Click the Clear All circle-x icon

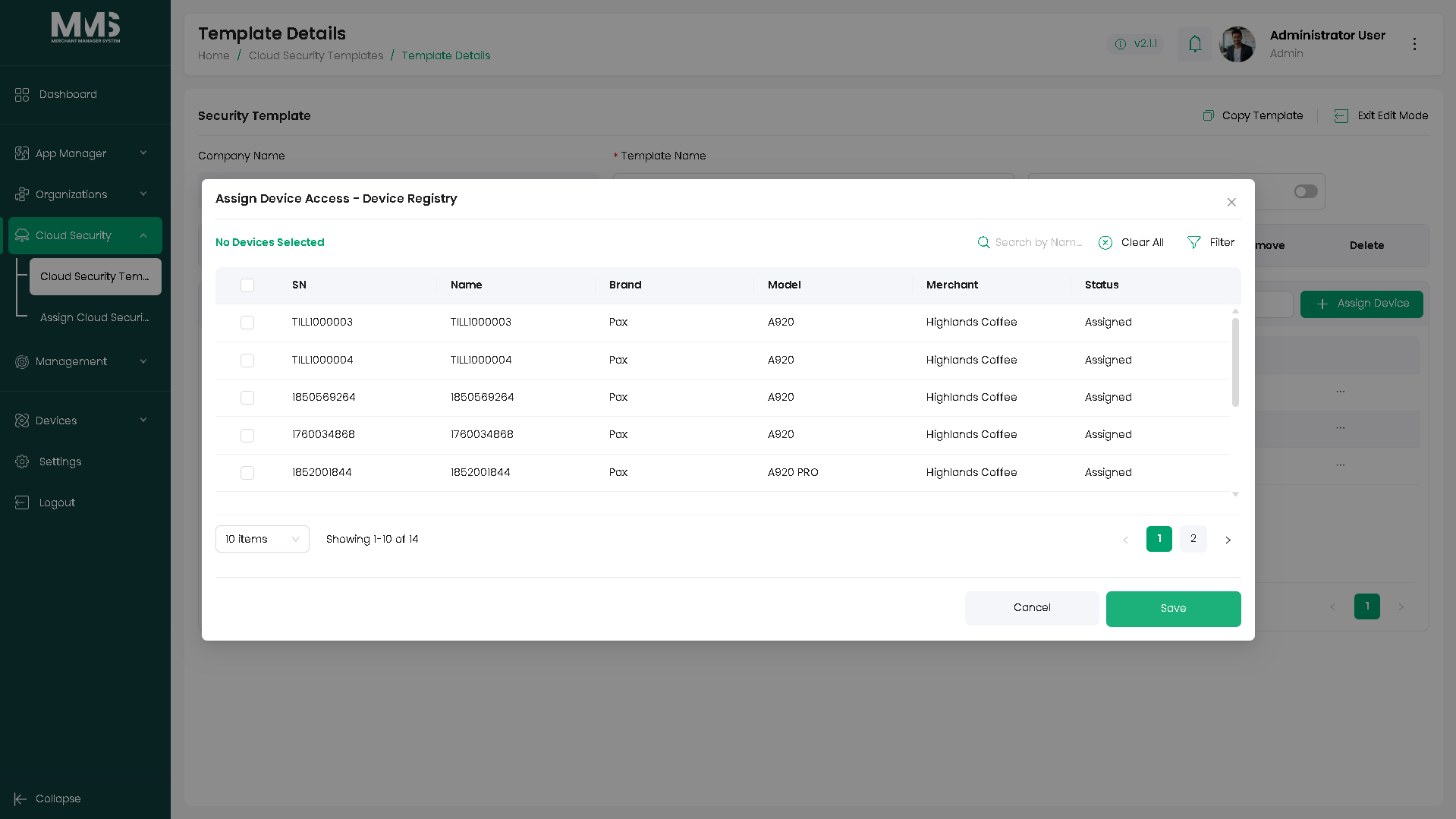[x=1105, y=242]
